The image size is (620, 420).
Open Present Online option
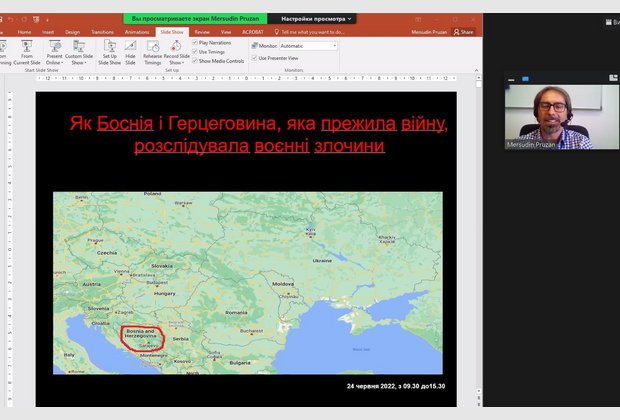click(54, 48)
